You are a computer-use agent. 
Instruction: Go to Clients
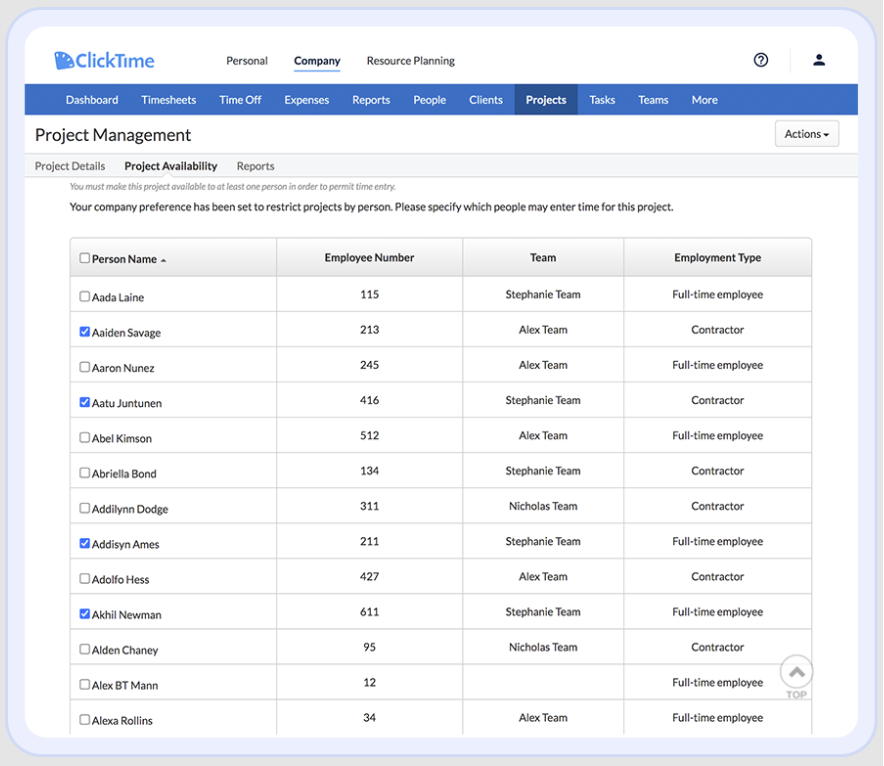click(485, 100)
